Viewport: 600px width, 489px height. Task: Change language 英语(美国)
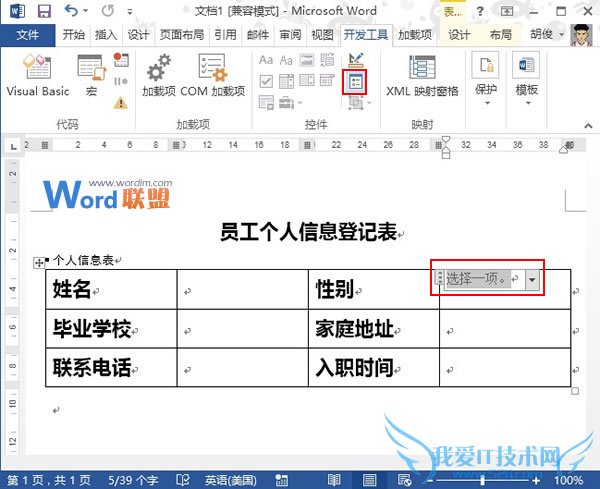click(x=230, y=480)
